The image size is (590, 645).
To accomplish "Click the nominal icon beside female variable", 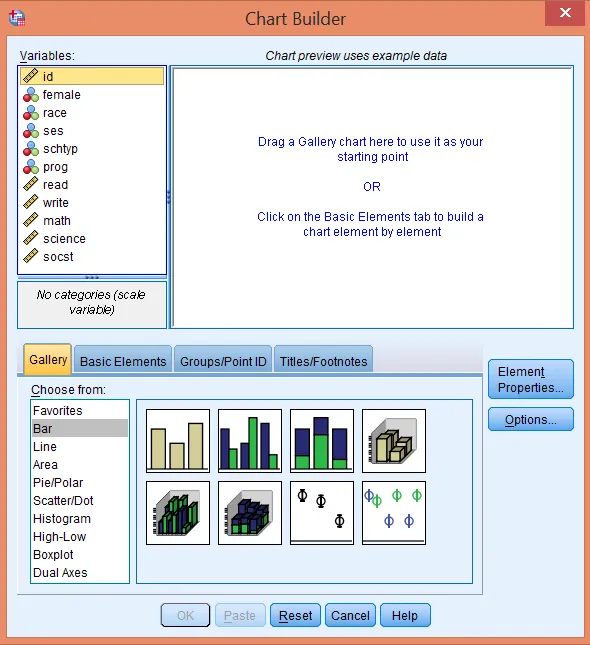I will pyautogui.click(x=30, y=95).
